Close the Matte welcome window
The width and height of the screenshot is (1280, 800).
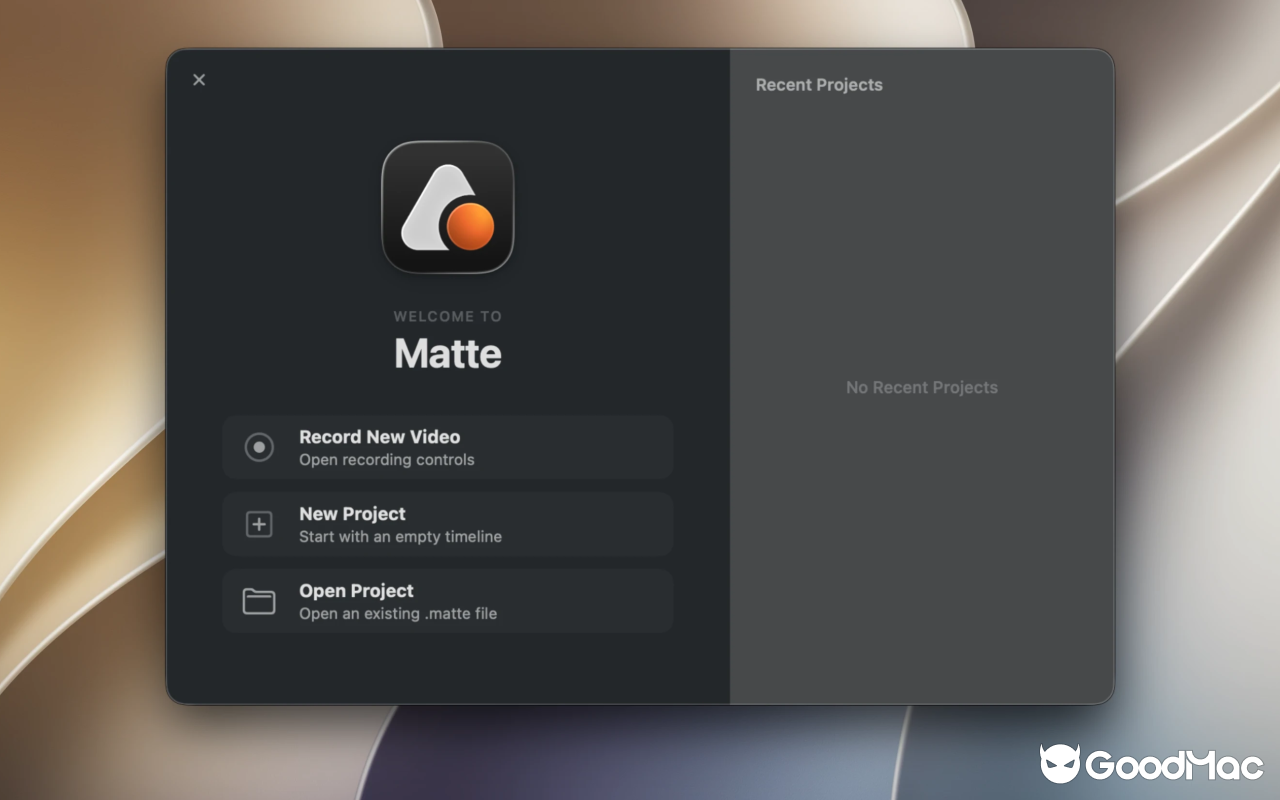pos(199,80)
